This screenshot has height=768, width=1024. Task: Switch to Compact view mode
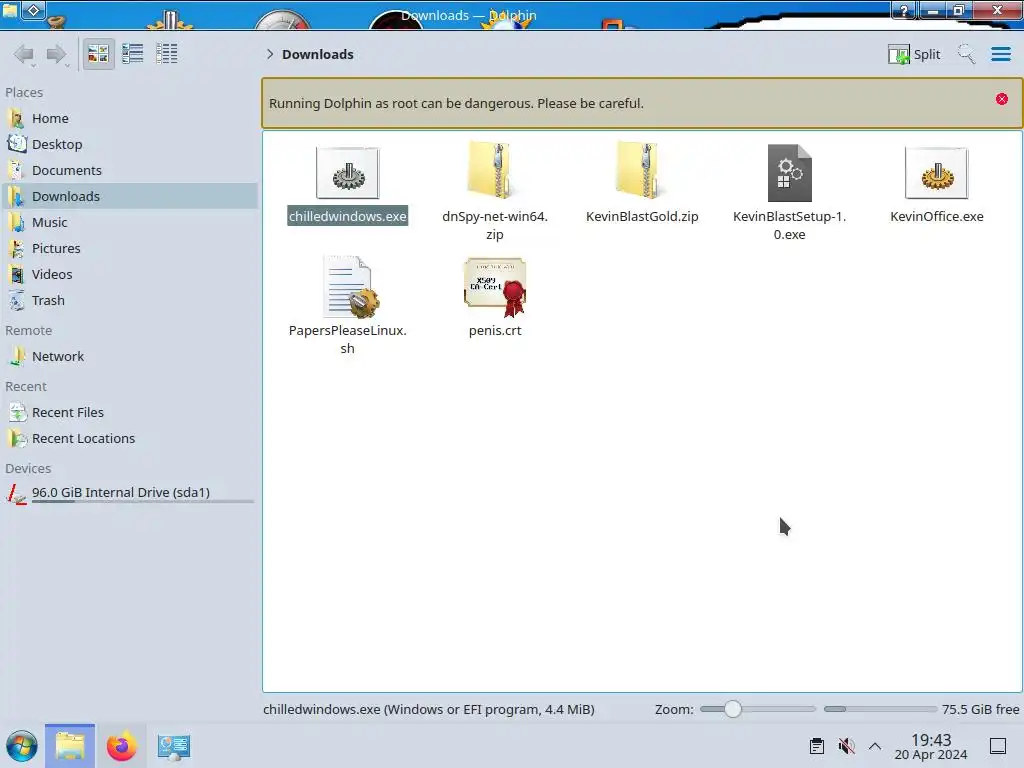click(x=133, y=54)
